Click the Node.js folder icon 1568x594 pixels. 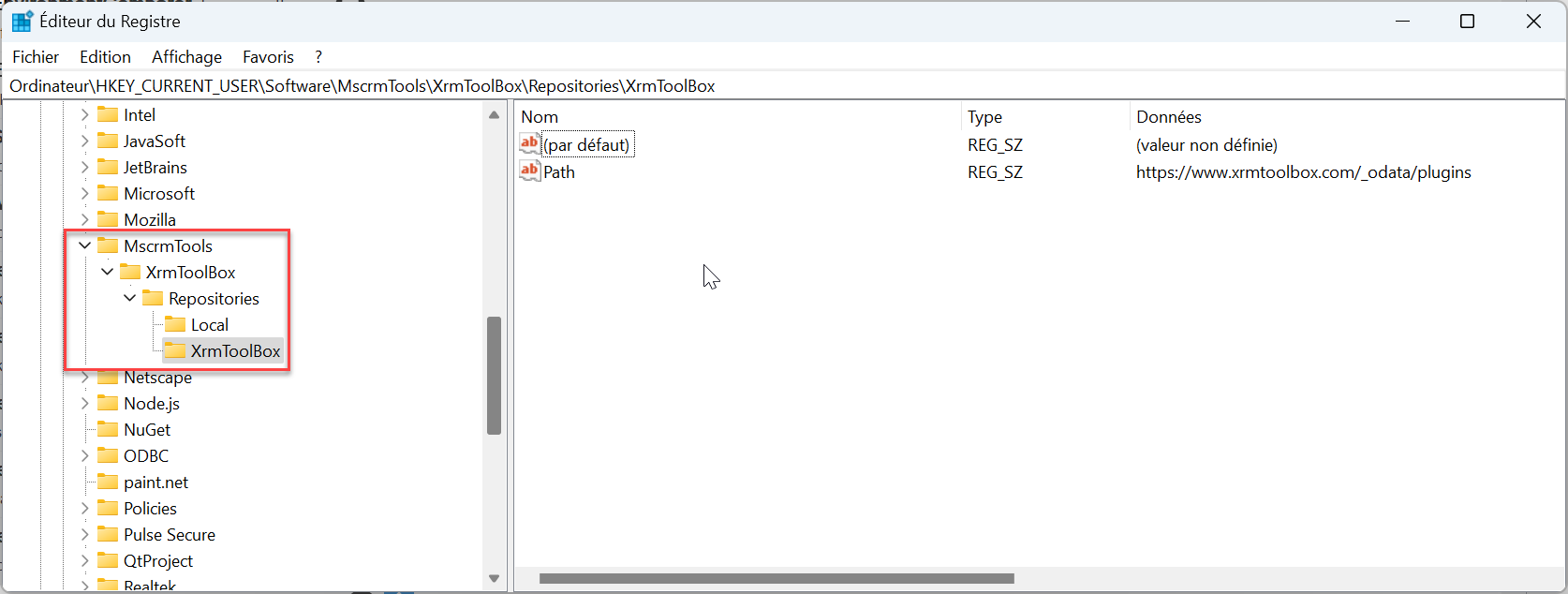tap(108, 403)
